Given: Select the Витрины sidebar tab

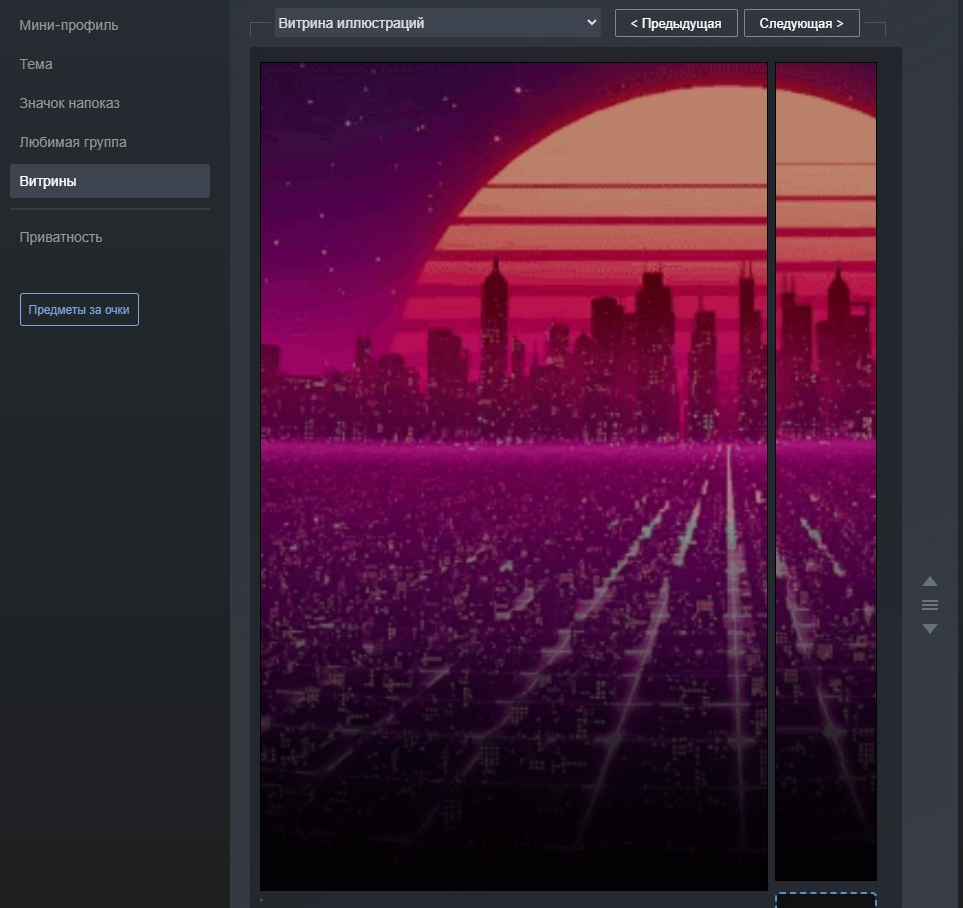Looking at the screenshot, I should [x=109, y=181].
